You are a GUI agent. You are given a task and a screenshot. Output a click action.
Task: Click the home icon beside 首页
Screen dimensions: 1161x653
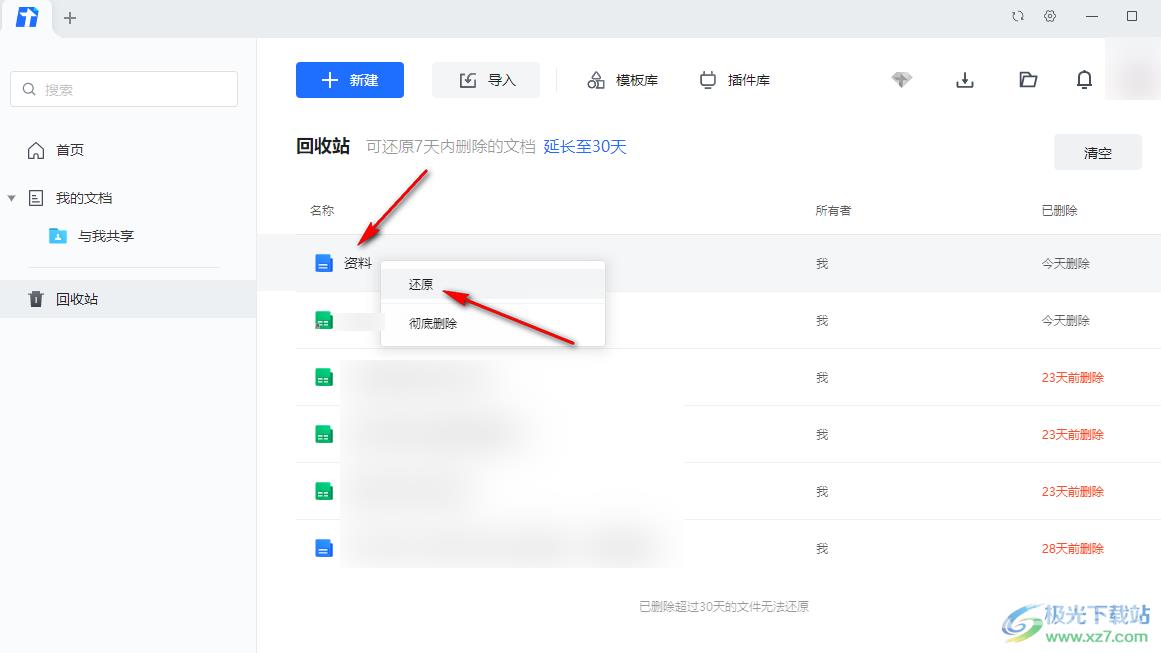[36, 150]
